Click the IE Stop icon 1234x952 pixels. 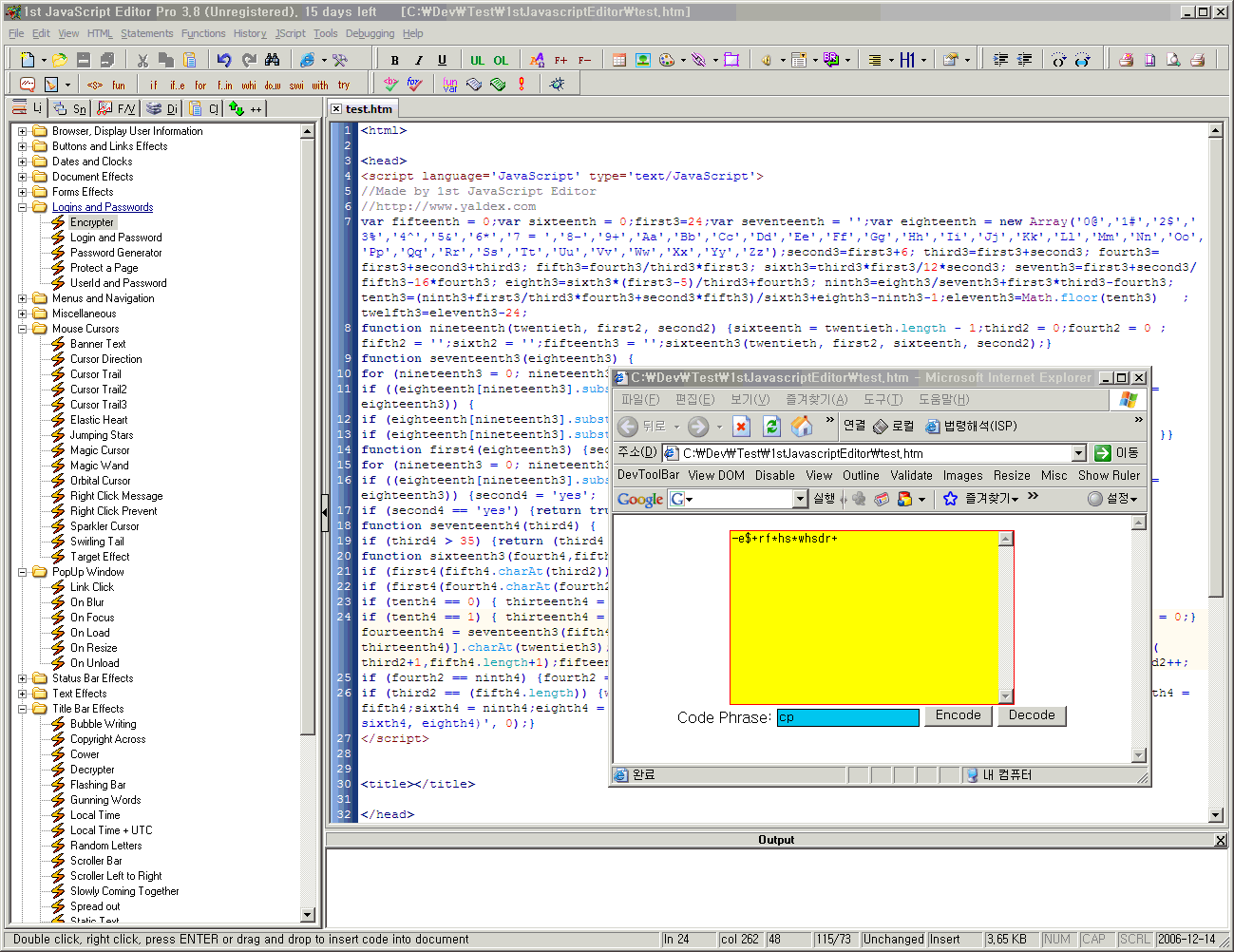742,426
